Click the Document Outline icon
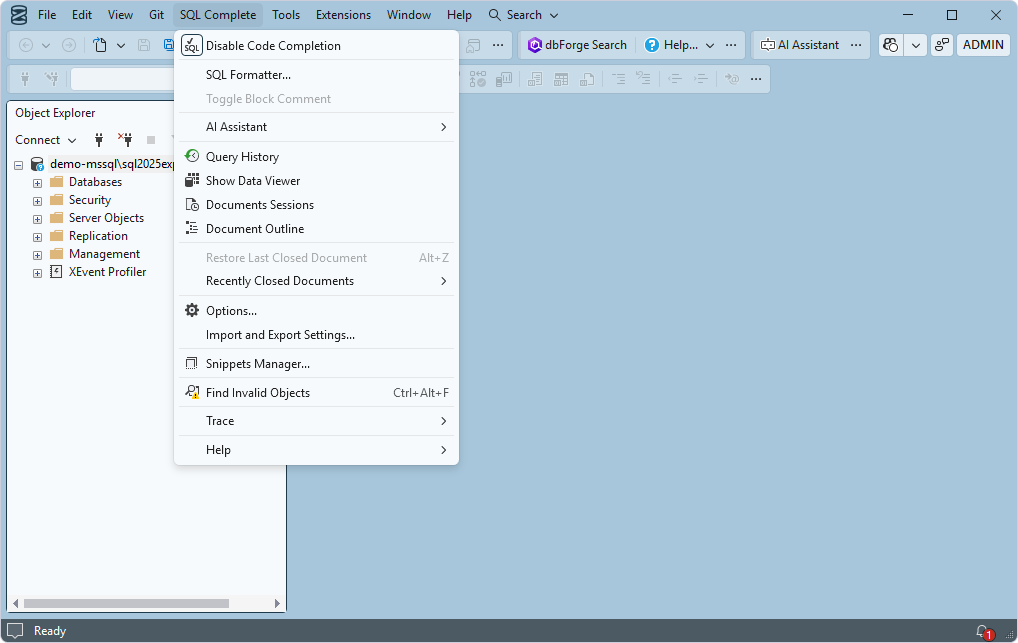 click(x=192, y=229)
